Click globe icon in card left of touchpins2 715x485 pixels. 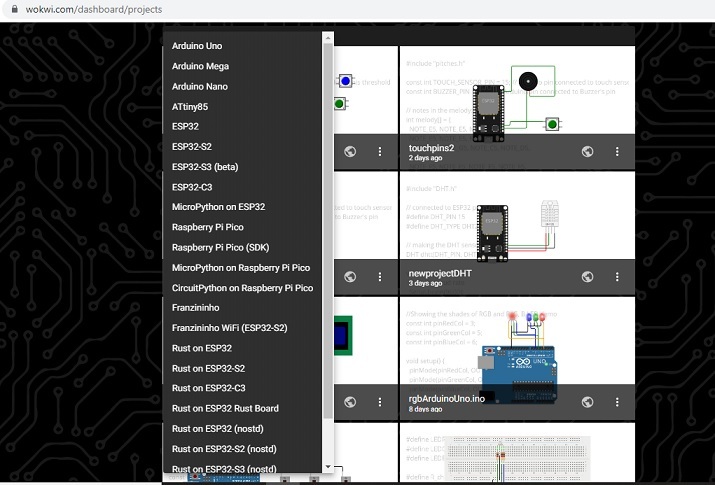pyautogui.click(x=350, y=152)
